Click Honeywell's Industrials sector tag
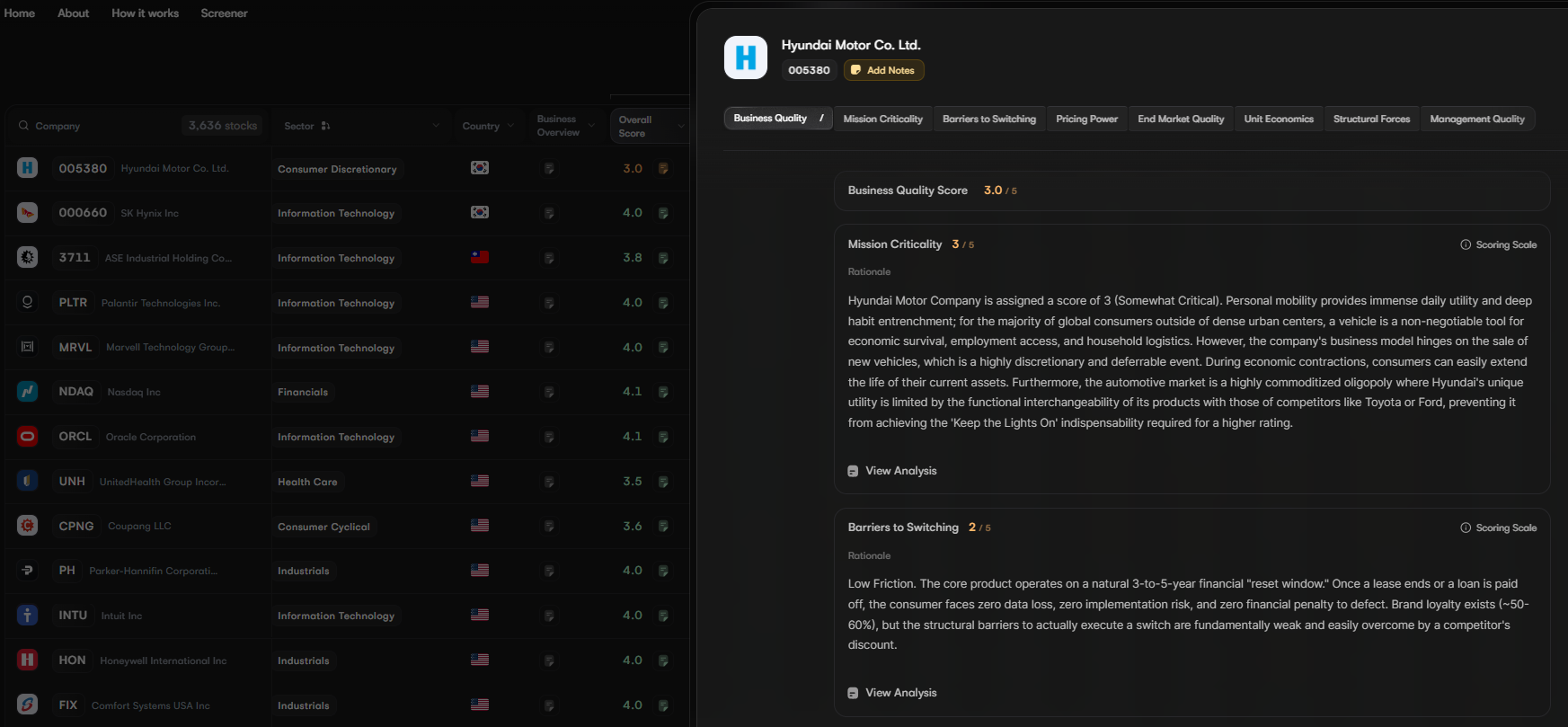This screenshot has height=727, width=1568. pos(304,661)
